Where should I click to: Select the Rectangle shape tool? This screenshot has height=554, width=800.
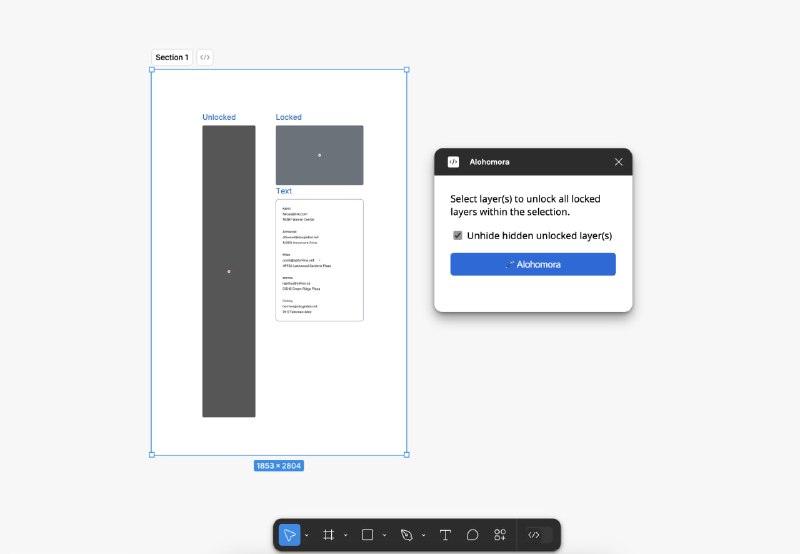(x=367, y=535)
